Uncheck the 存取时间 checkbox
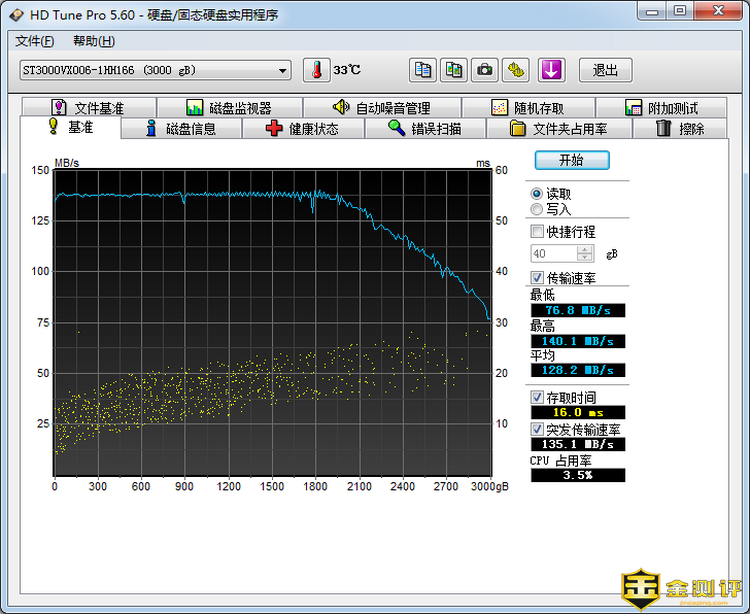 [x=538, y=398]
